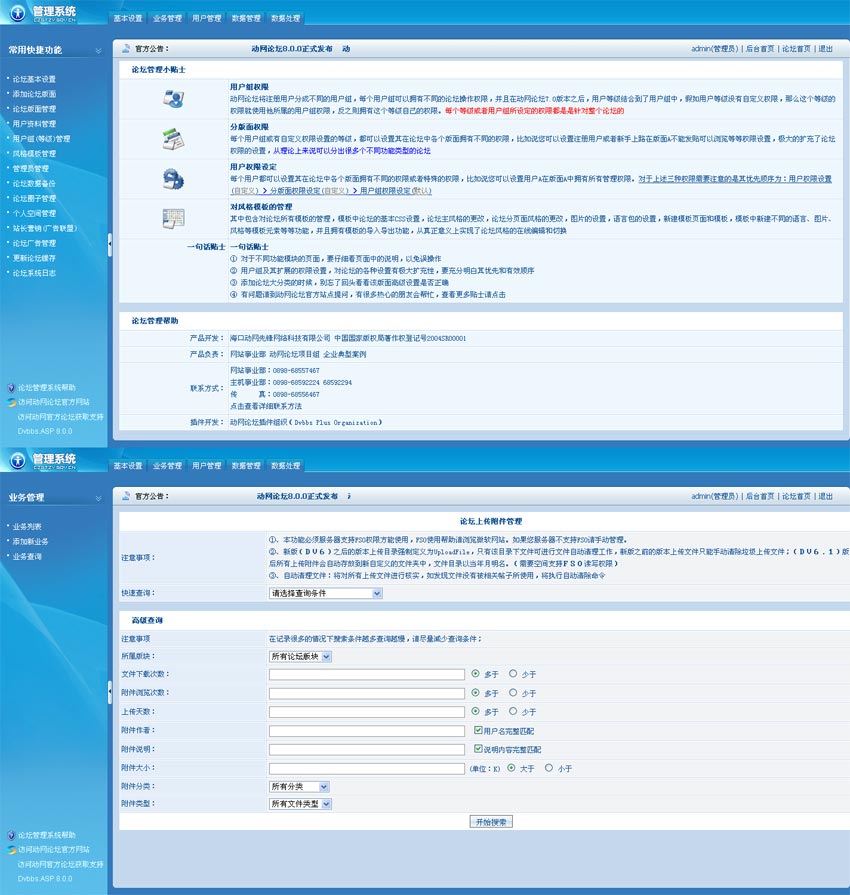The height and width of the screenshot is (895, 850).
Task: Click the 用户权限设定 user permission icon
Action: coord(173,179)
